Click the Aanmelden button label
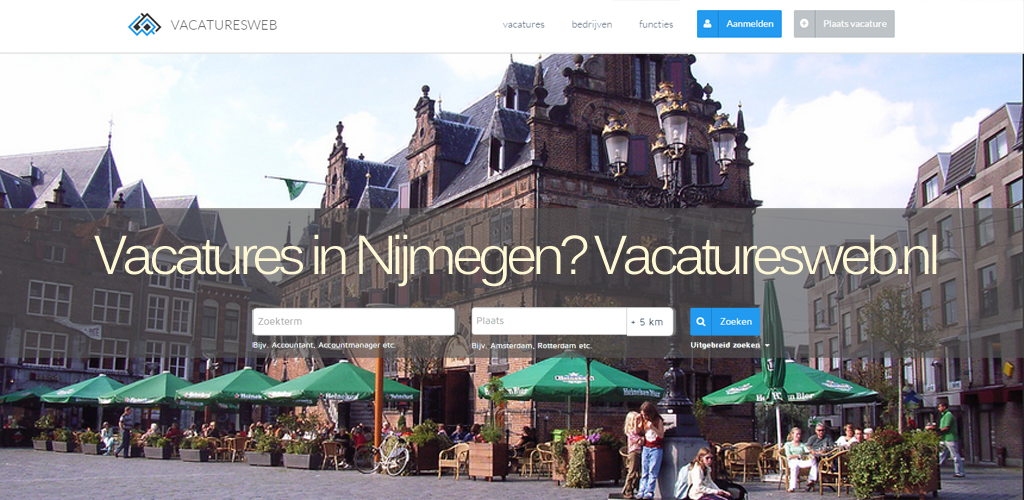This screenshot has height=500, width=1024. click(750, 24)
